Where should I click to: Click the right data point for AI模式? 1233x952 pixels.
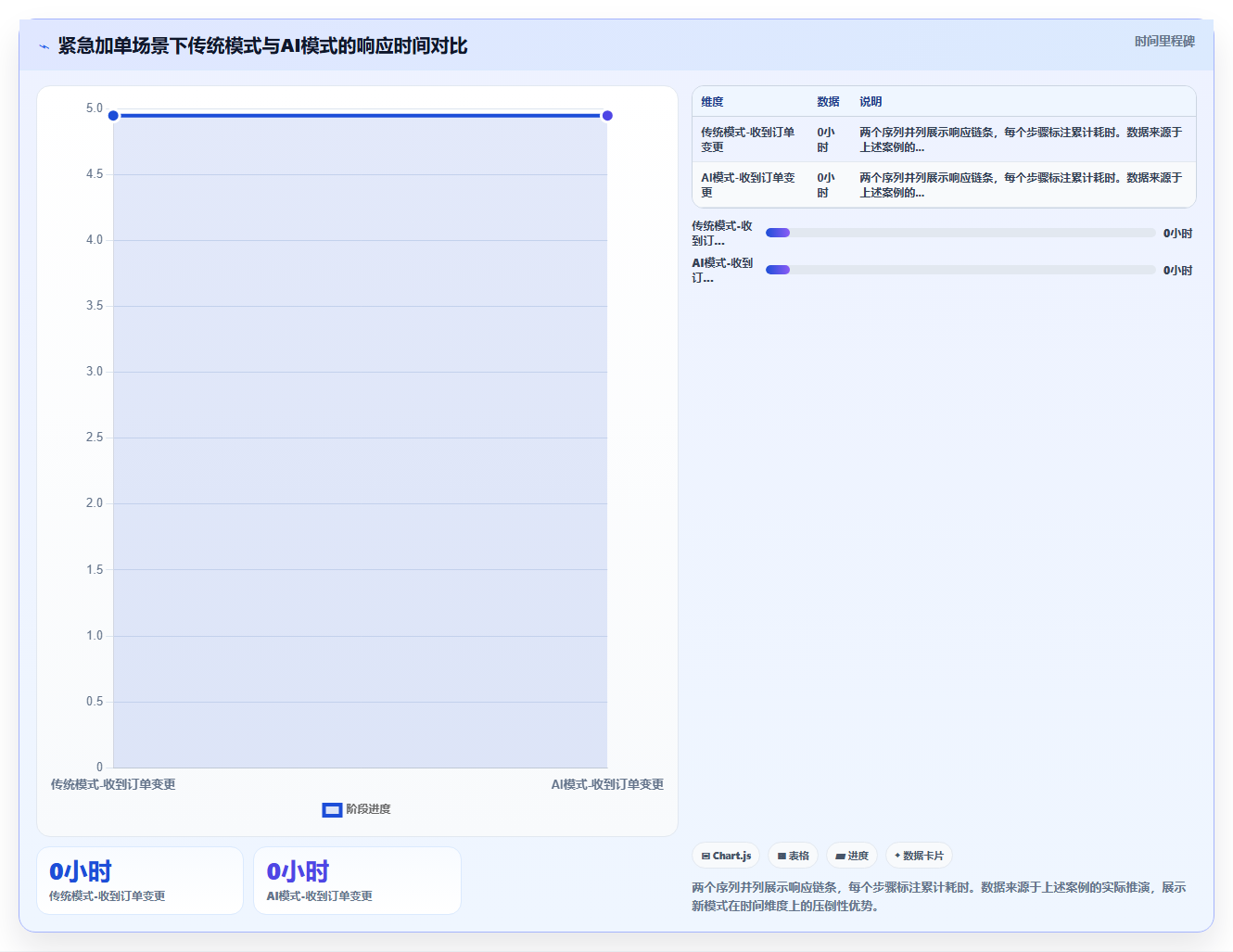607,116
